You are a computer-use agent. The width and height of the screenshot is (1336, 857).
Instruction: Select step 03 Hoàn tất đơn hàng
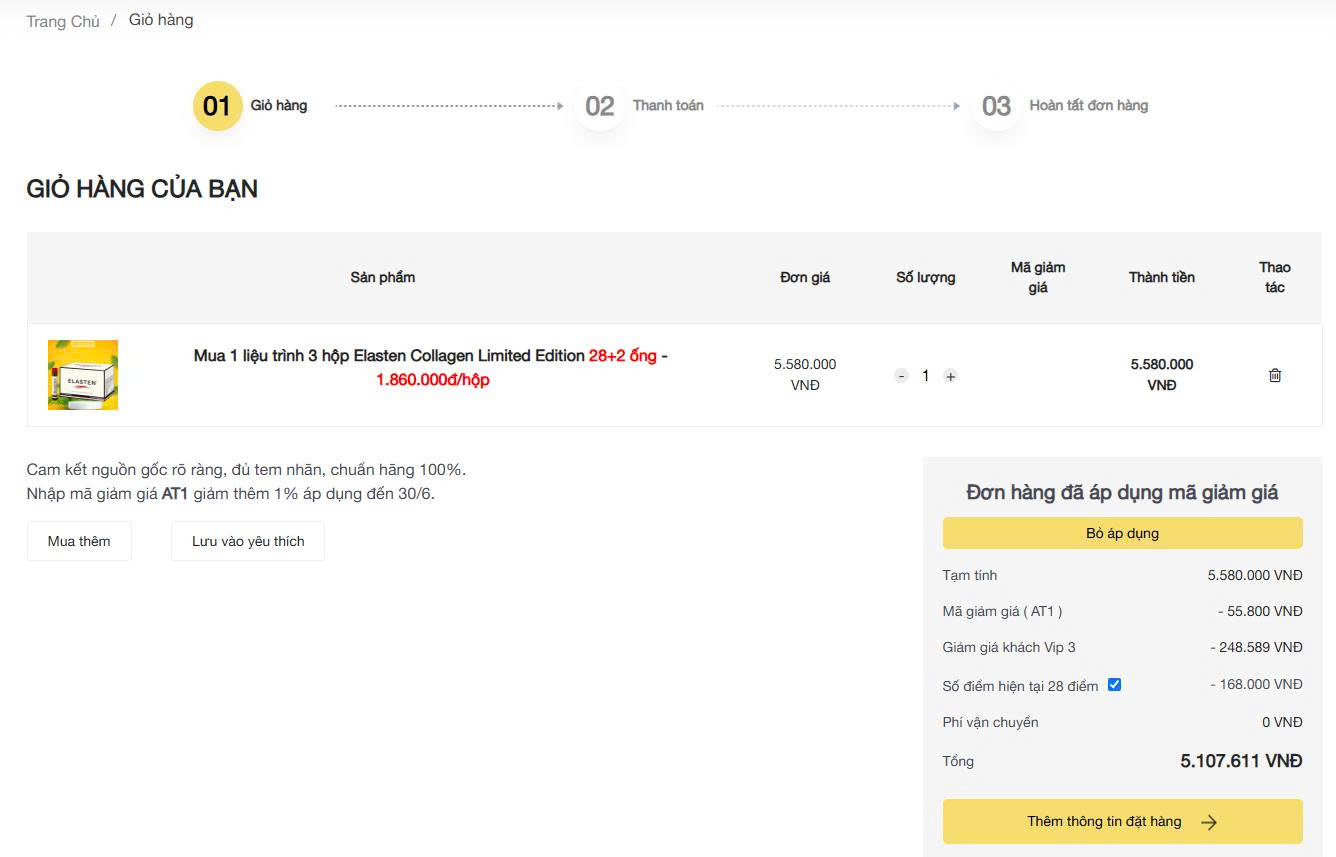click(x=1060, y=106)
